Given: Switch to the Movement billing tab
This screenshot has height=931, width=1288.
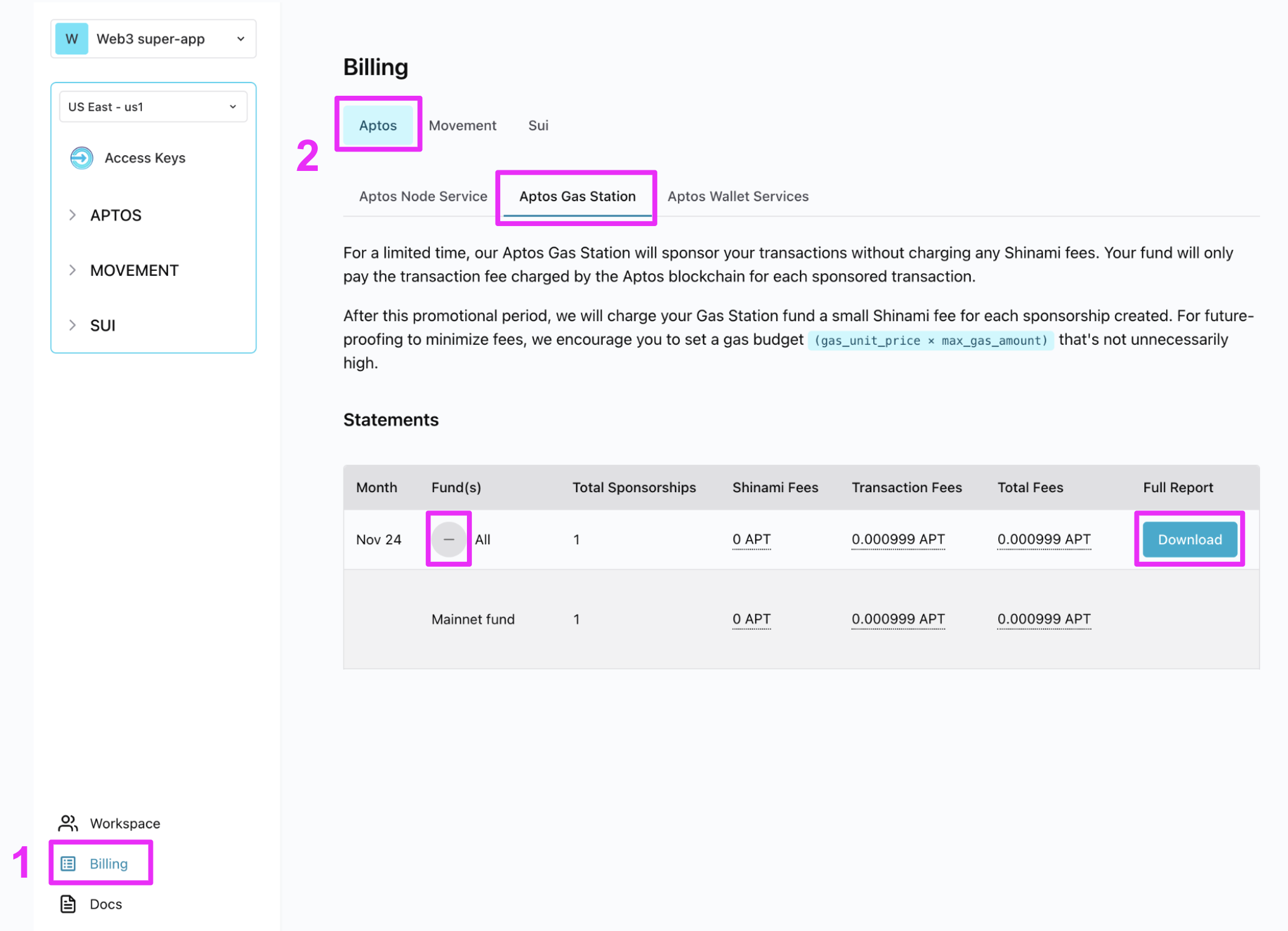Looking at the screenshot, I should click(x=462, y=125).
